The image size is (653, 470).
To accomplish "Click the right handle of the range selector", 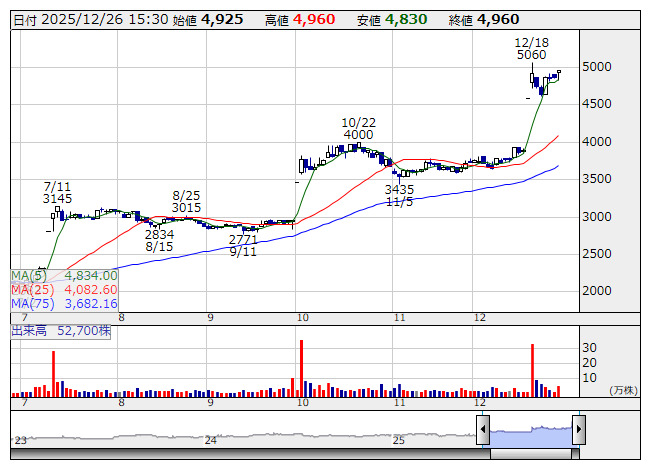I will coord(578,431).
